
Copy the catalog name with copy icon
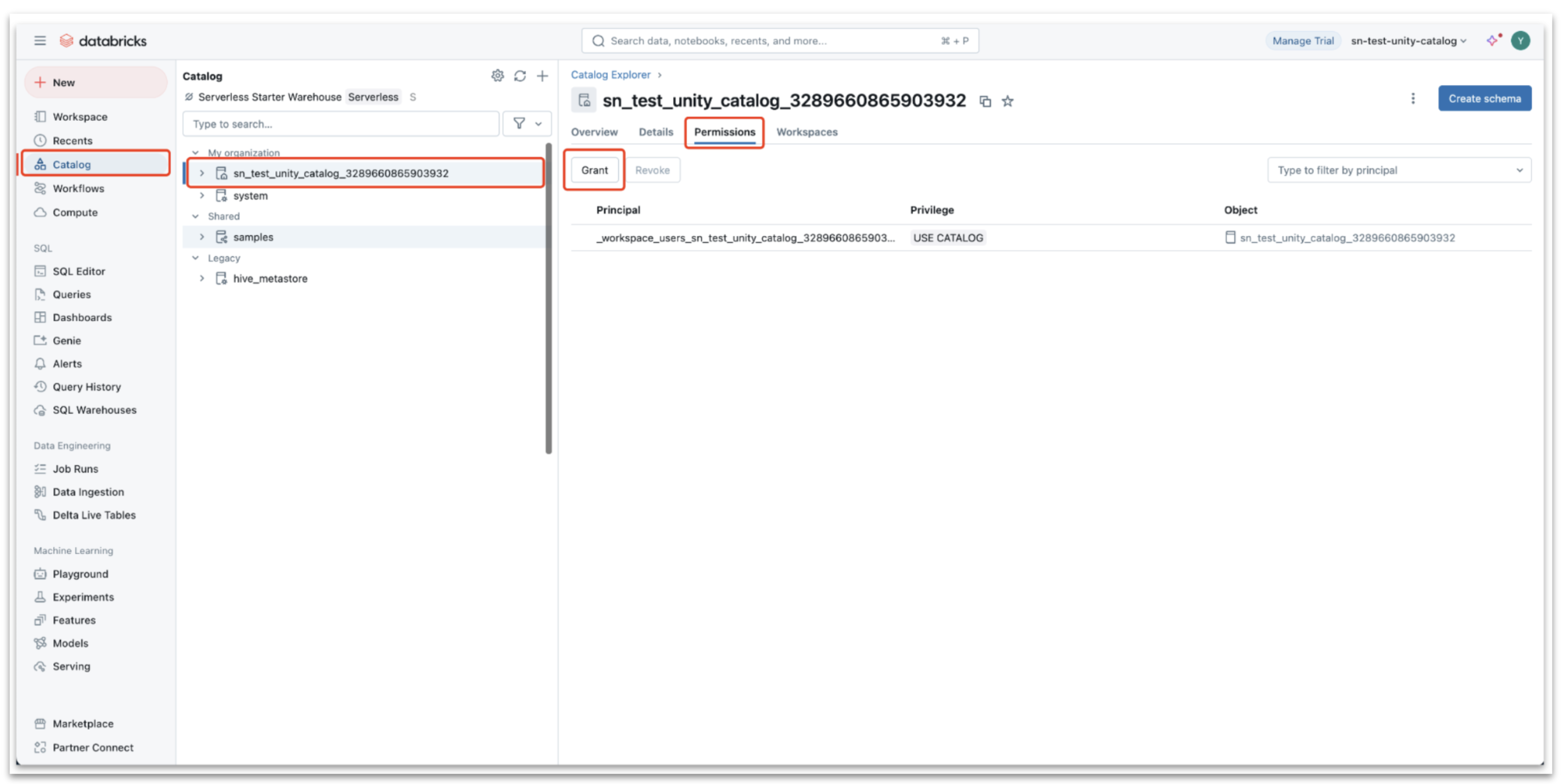pos(985,101)
